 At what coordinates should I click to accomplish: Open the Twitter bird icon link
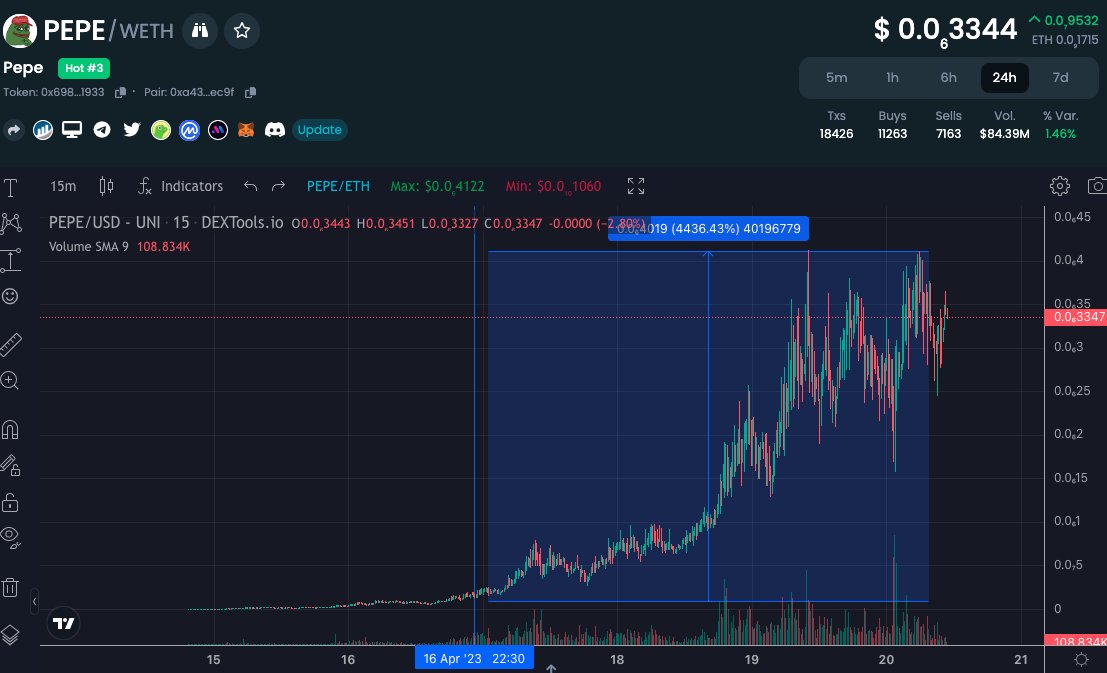click(131, 130)
